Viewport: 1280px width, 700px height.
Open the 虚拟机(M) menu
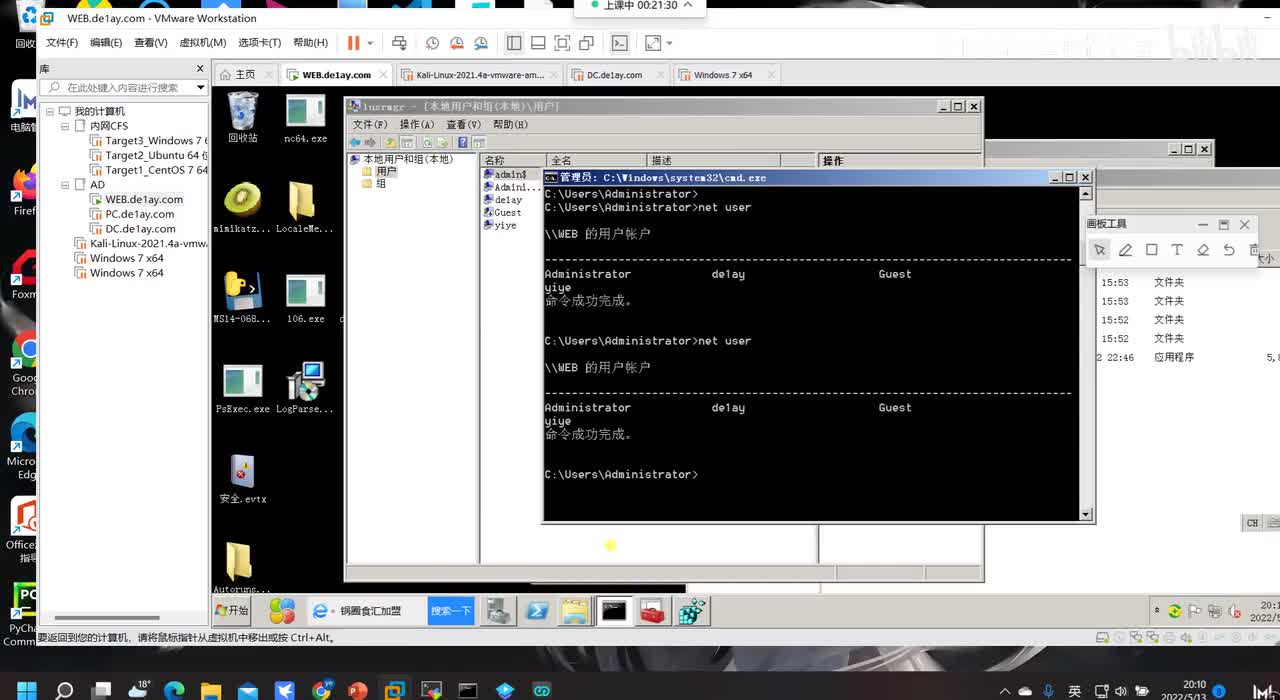203,43
